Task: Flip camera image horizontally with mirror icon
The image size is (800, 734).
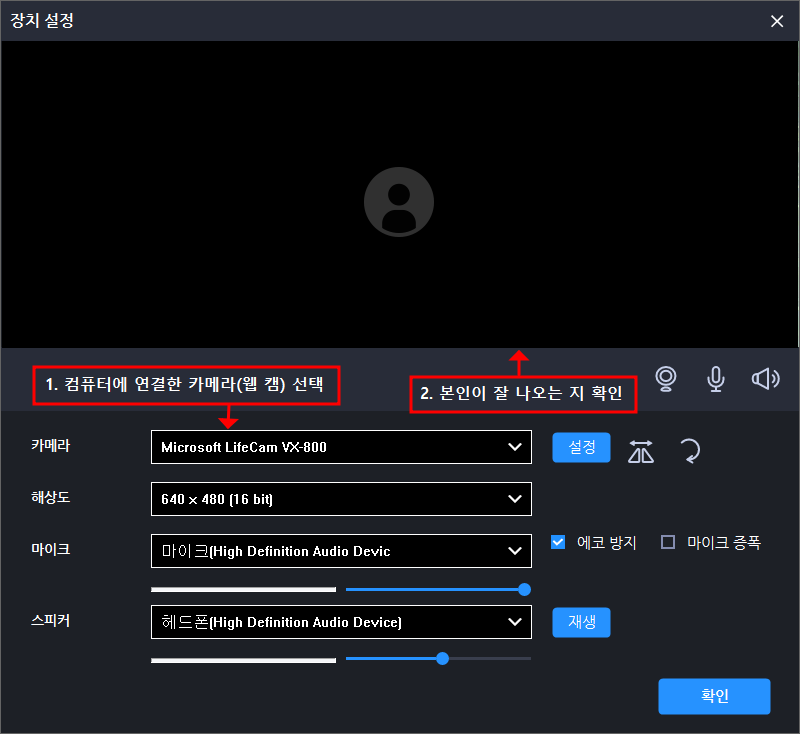Action: (x=641, y=451)
